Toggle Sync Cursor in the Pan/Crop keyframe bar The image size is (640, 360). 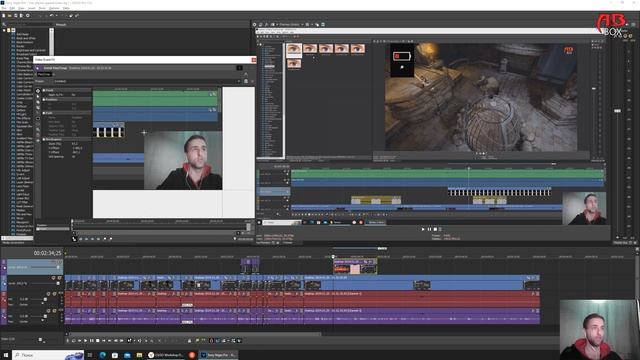pos(75,239)
